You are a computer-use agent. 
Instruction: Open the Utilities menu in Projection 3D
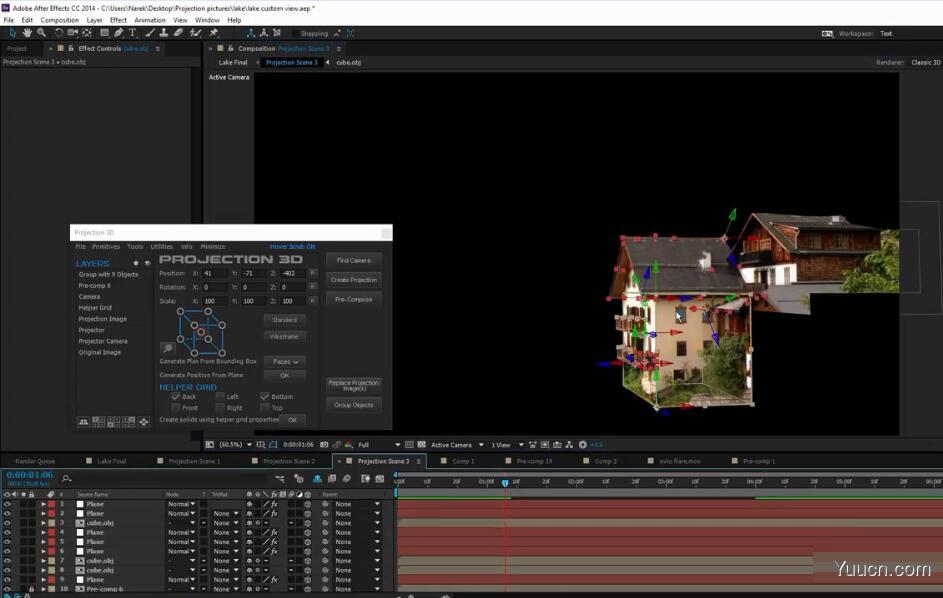tap(161, 247)
